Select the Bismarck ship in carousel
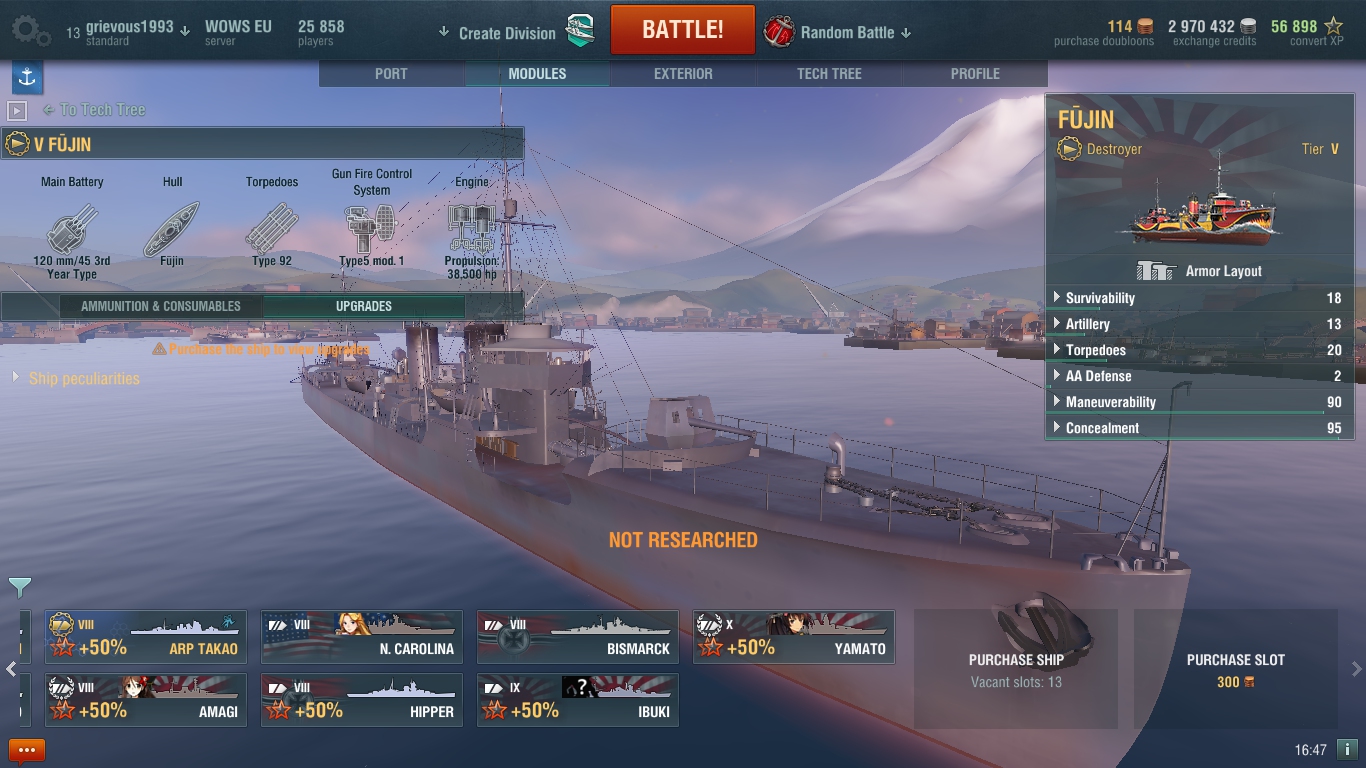The width and height of the screenshot is (1366, 768). [x=578, y=637]
